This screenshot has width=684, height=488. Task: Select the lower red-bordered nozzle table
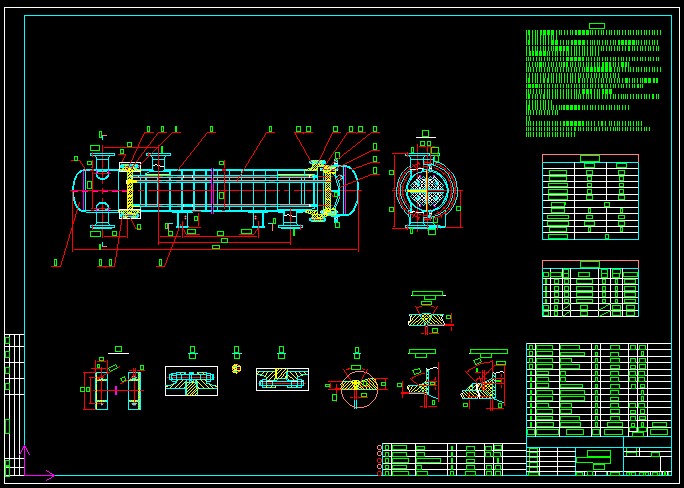pos(590,289)
